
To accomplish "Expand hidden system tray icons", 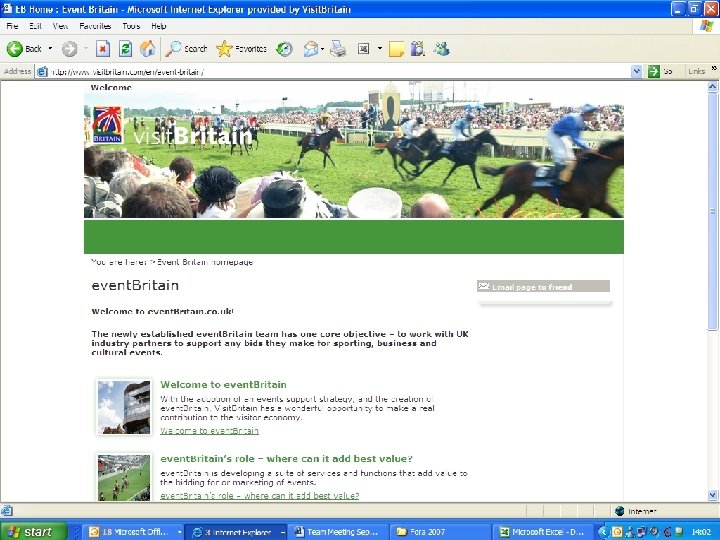I will pyautogui.click(x=604, y=532).
